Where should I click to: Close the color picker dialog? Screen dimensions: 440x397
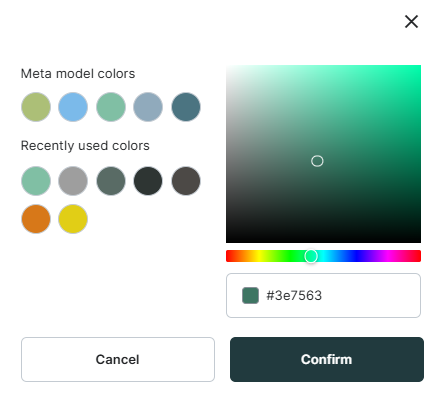point(411,22)
